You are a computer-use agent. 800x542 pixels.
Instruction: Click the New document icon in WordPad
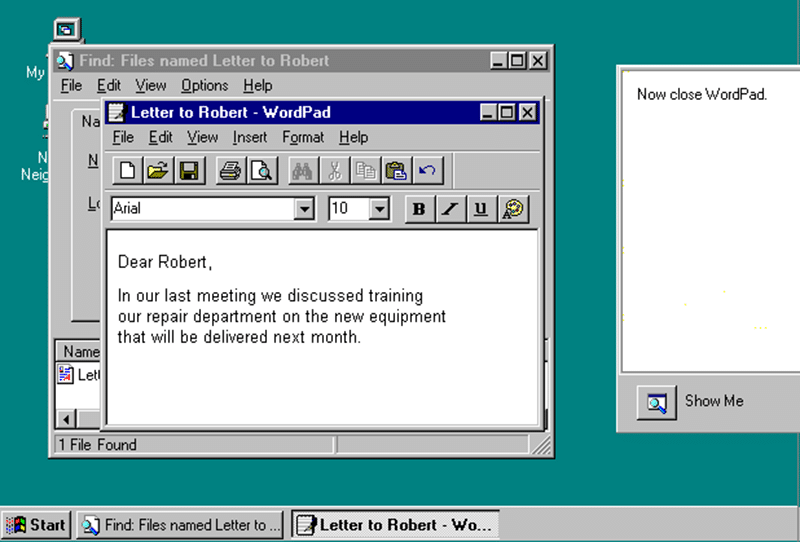128,170
